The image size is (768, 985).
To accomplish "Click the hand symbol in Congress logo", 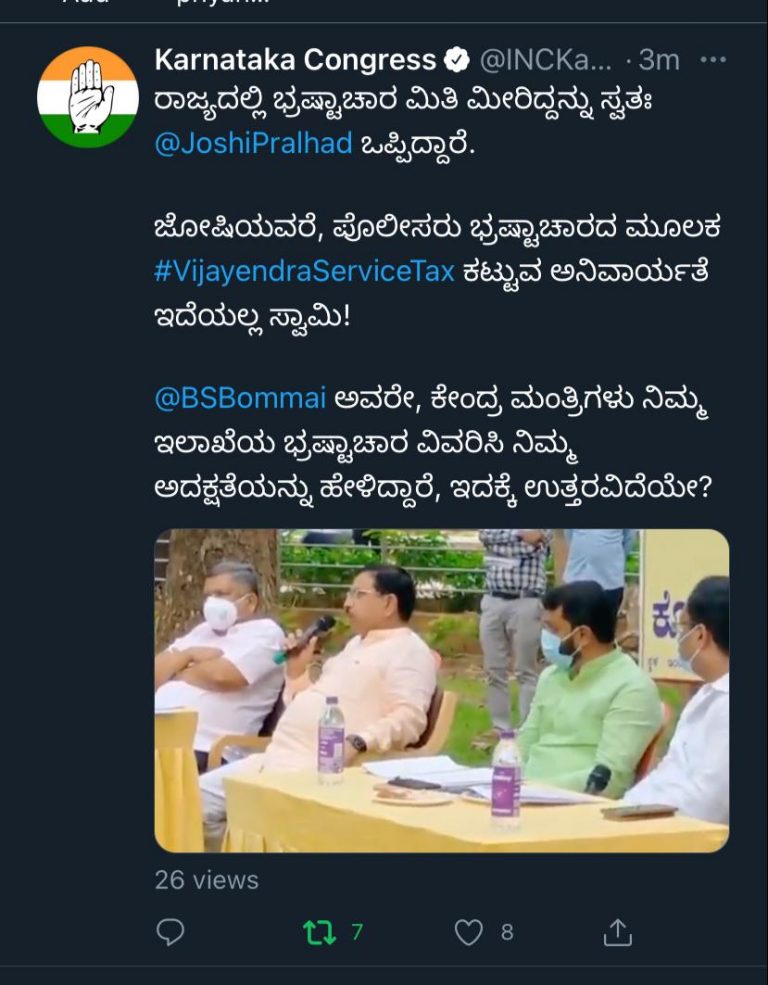I will pyautogui.click(x=90, y=96).
